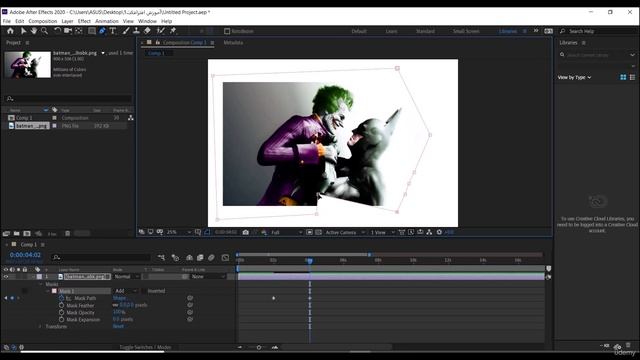
Task: Collapse the Masks group
Action: point(40,284)
